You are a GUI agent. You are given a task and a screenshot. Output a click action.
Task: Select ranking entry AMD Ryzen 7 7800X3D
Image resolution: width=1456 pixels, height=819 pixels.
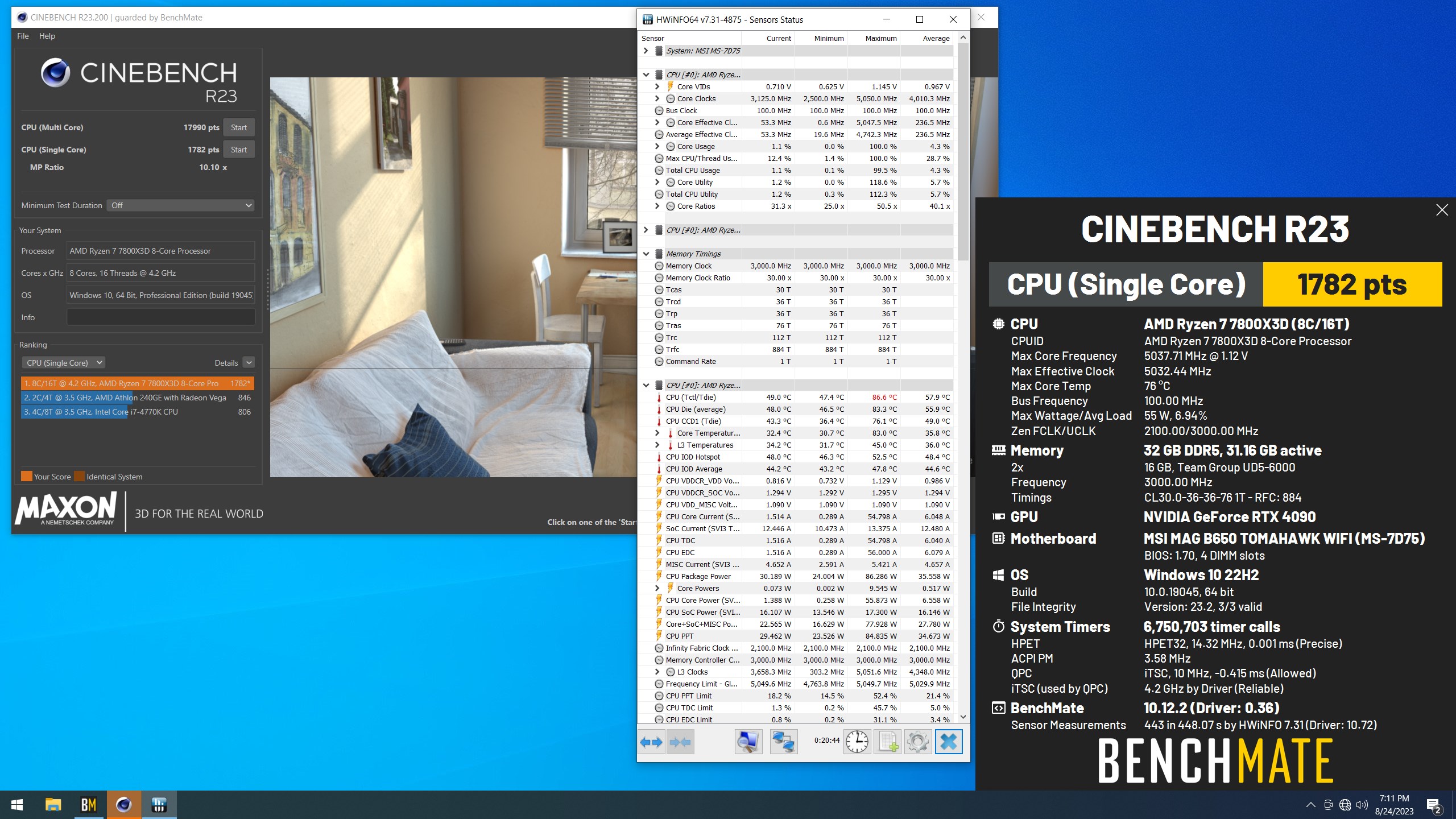click(137, 383)
